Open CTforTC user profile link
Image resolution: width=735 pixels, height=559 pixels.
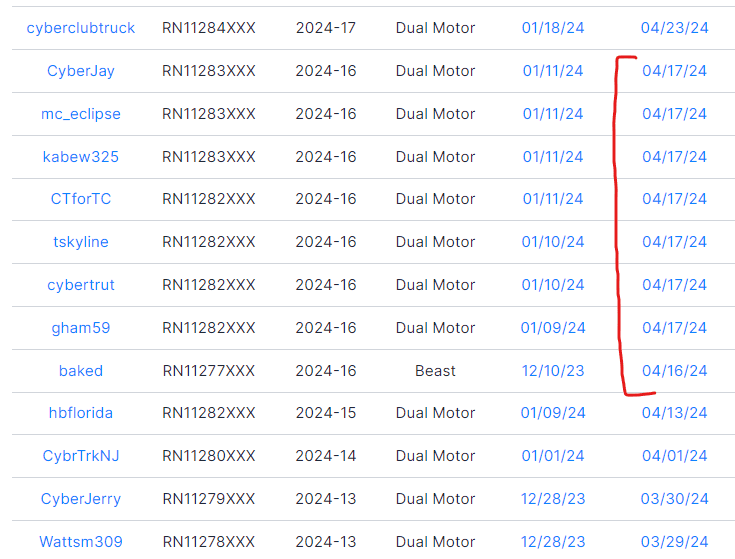[81, 199]
